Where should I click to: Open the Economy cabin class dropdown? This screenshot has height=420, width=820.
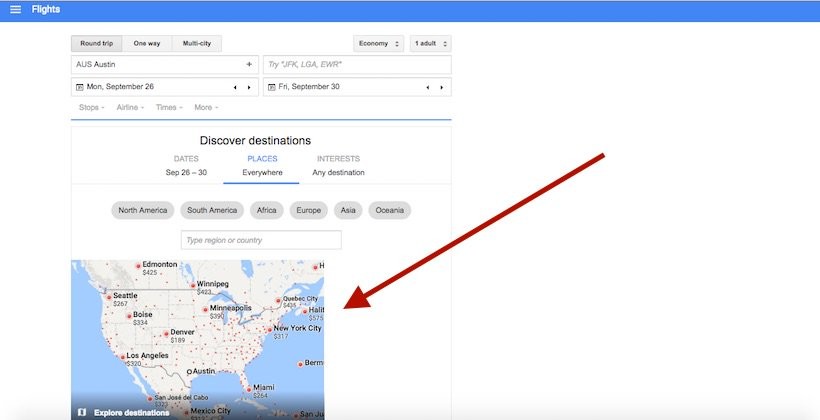[x=378, y=44]
